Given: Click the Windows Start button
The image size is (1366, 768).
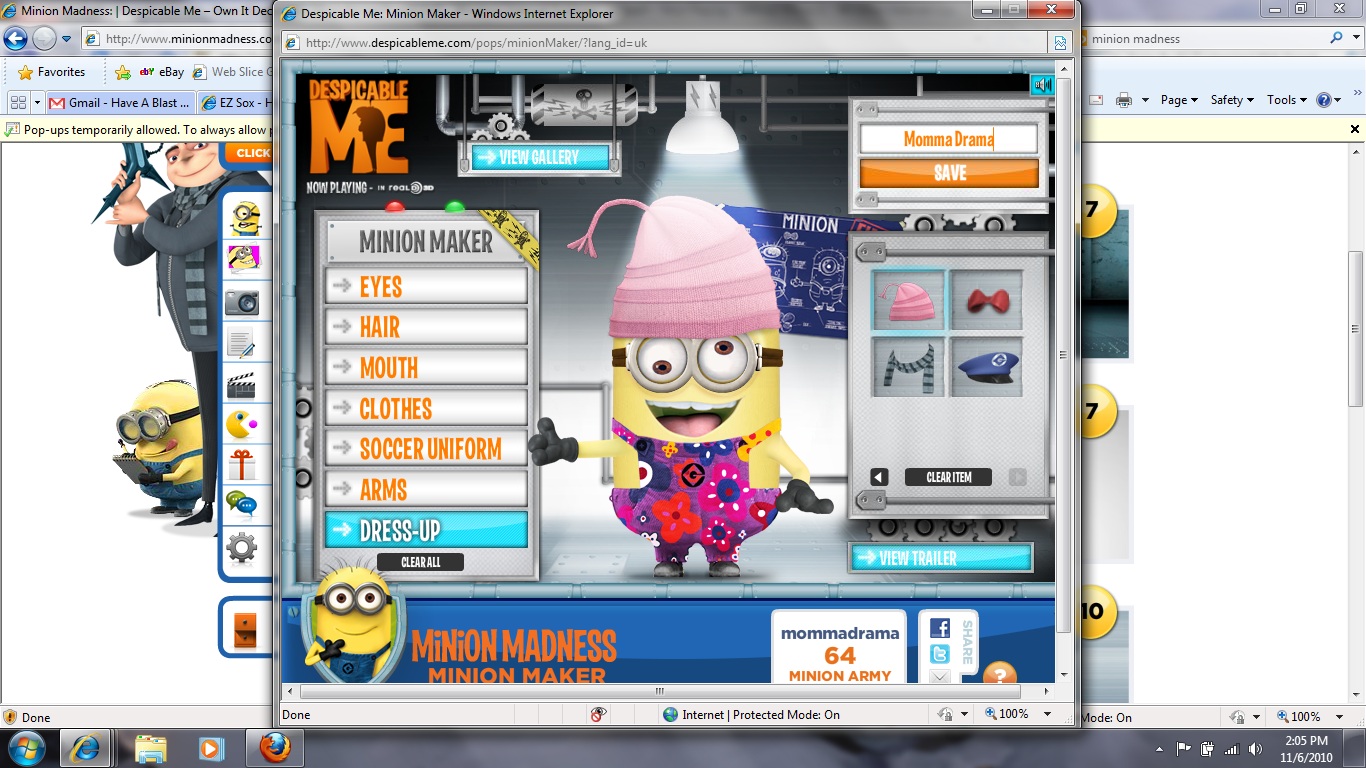Looking at the screenshot, I should 26,748.
